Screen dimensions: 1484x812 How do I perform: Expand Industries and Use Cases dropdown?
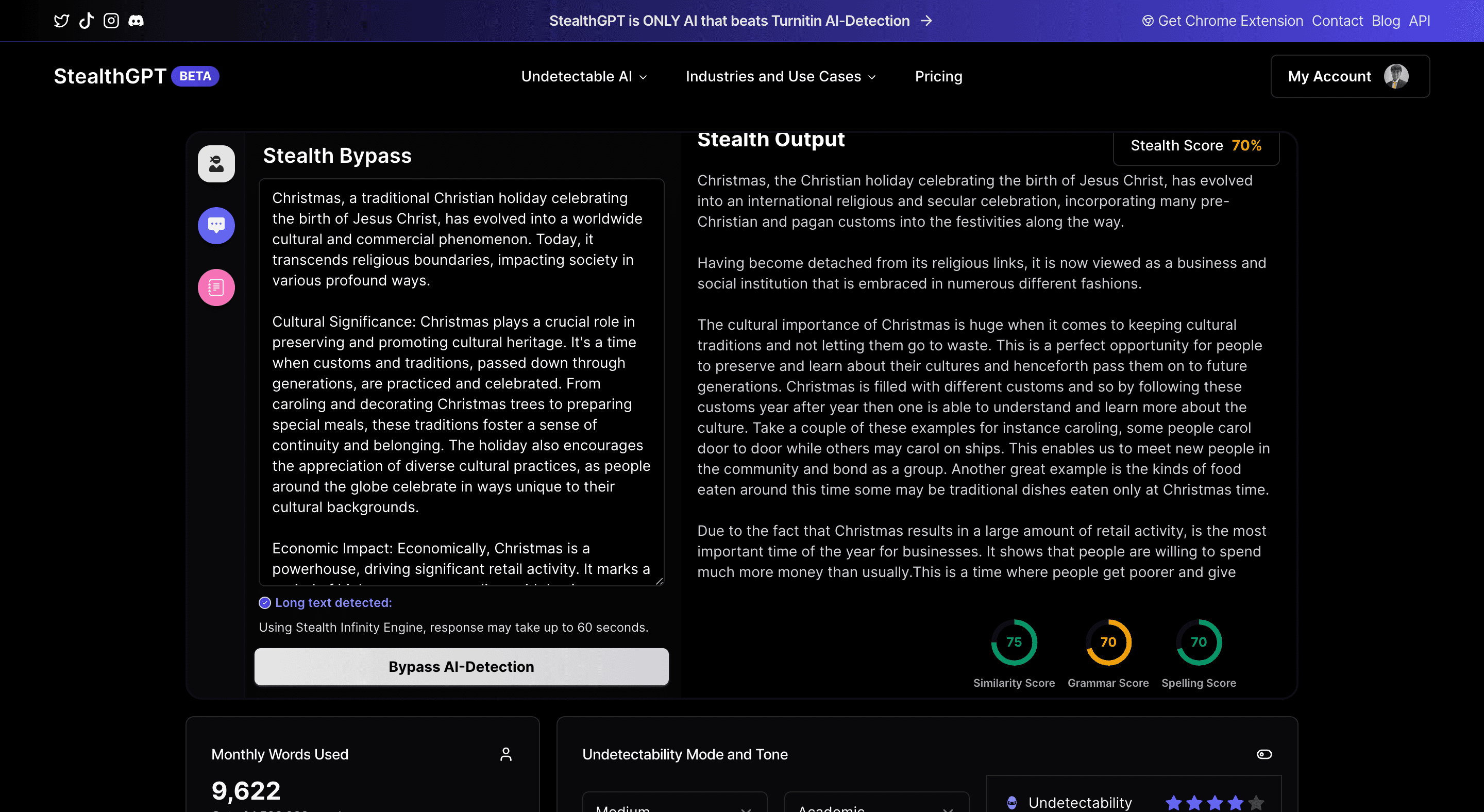[780, 76]
